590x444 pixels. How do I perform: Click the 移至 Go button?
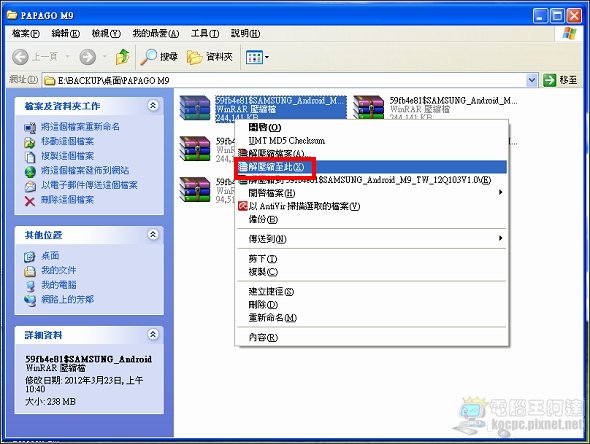click(x=560, y=80)
